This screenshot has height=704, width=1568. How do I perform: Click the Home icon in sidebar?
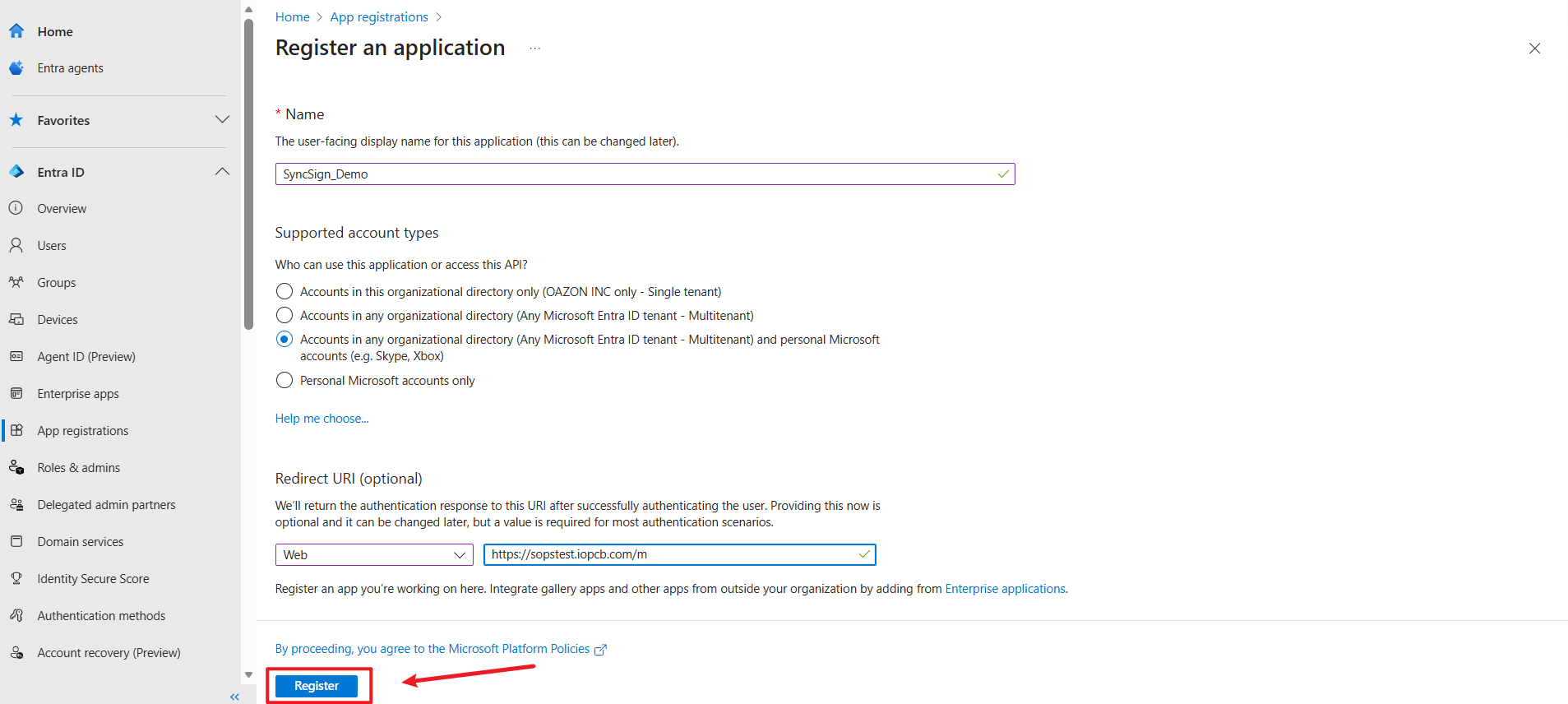coord(16,31)
